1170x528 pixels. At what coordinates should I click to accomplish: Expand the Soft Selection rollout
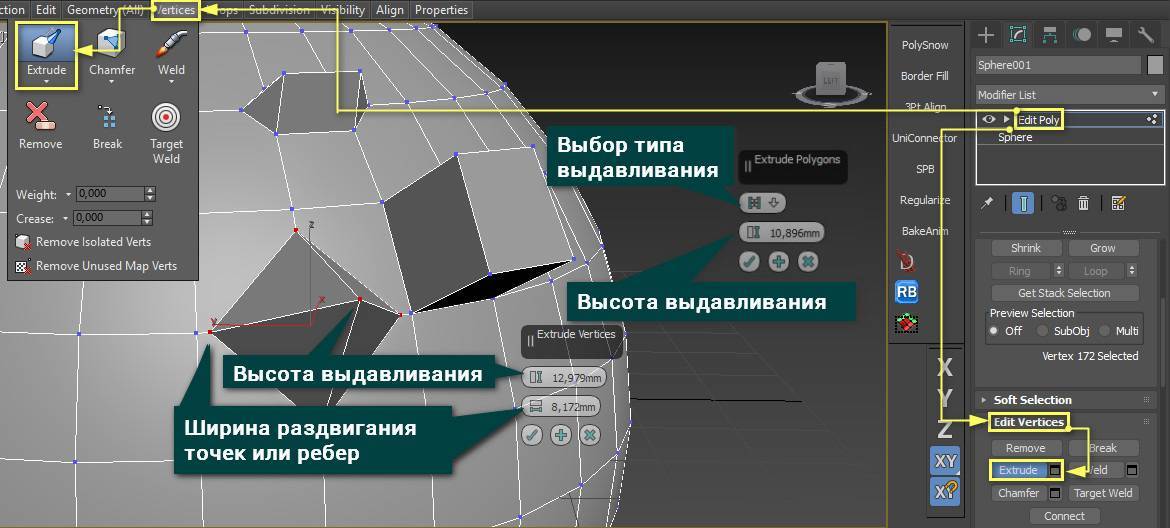click(1033, 399)
